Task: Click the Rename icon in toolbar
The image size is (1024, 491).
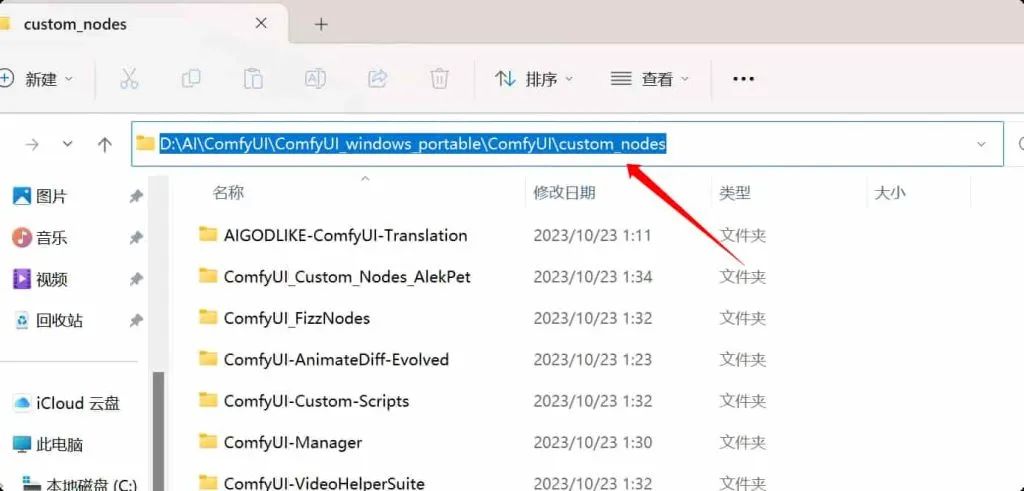Action: 315,79
